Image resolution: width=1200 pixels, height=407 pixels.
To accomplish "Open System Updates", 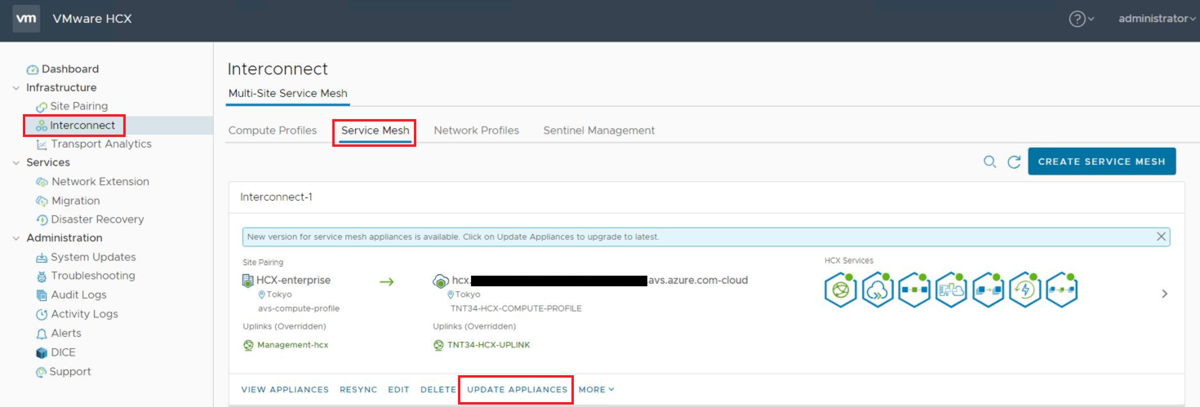I will point(93,257).
